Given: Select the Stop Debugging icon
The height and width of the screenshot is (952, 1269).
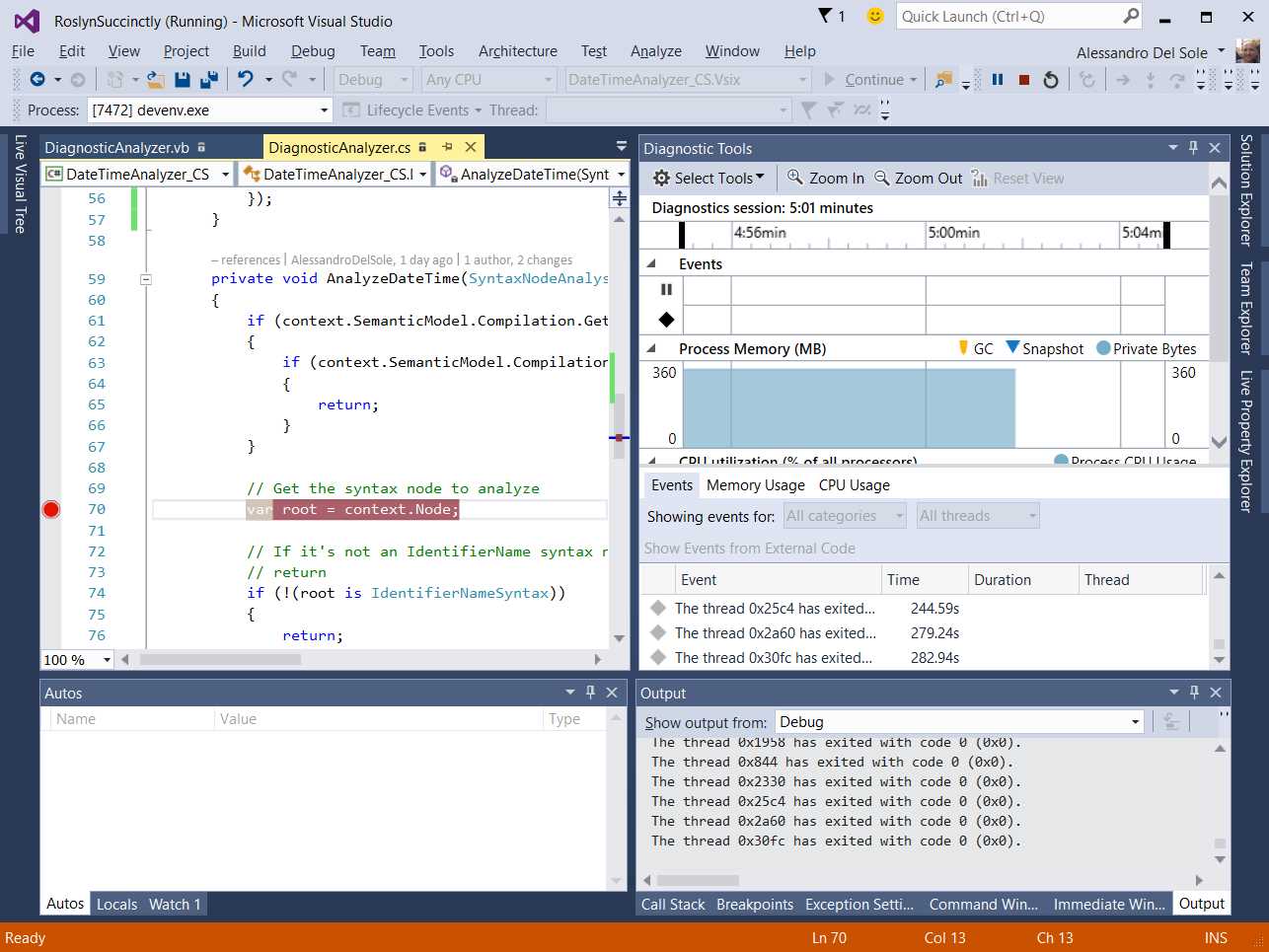Looking at the screenshot, I should pyautogui.click(x=1024, y=79).
